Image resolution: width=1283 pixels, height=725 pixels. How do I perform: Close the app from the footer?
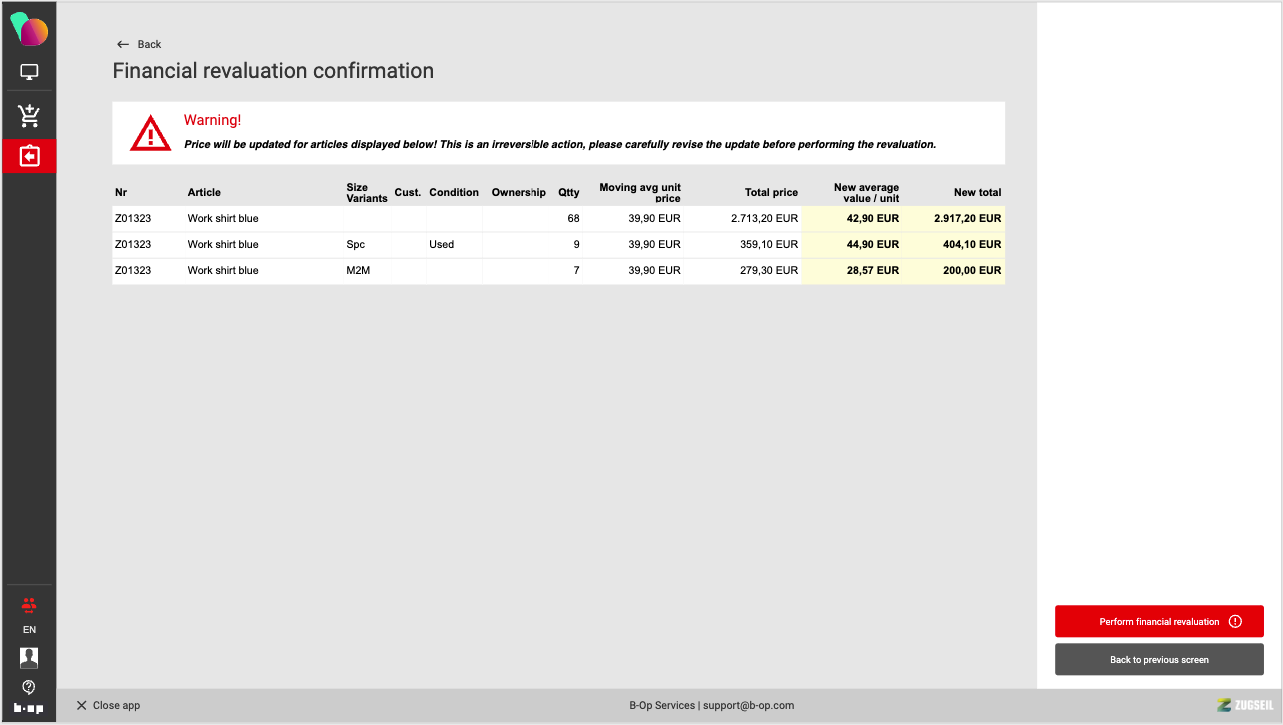(108, 705)
